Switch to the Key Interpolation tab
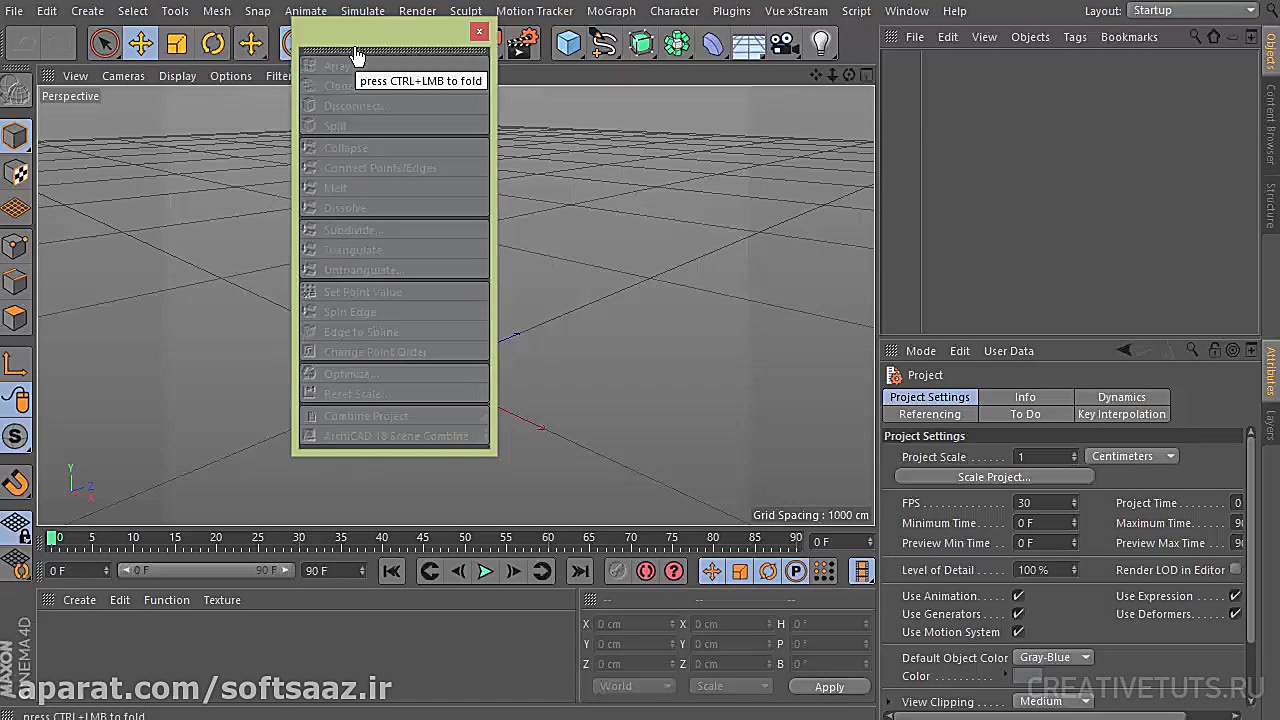1280x720 pixels. (x=1121, y=414)
